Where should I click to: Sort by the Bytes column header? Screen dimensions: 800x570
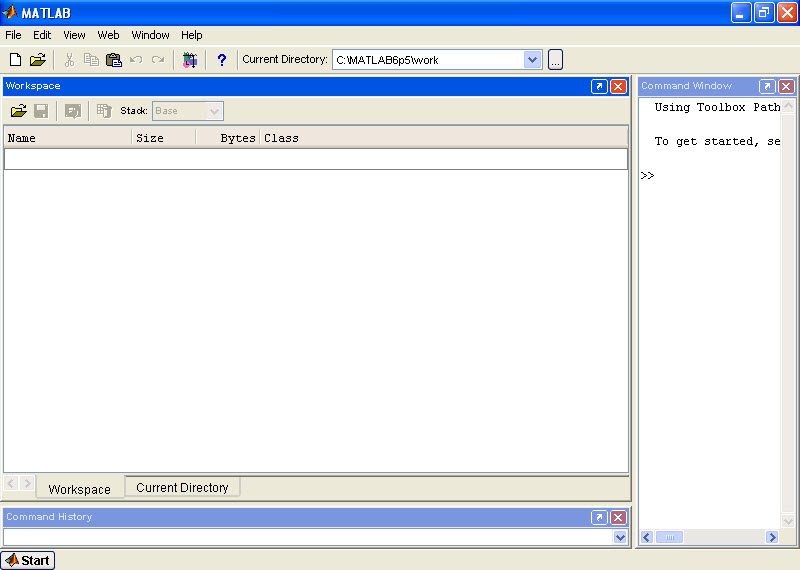pos(228,138)
